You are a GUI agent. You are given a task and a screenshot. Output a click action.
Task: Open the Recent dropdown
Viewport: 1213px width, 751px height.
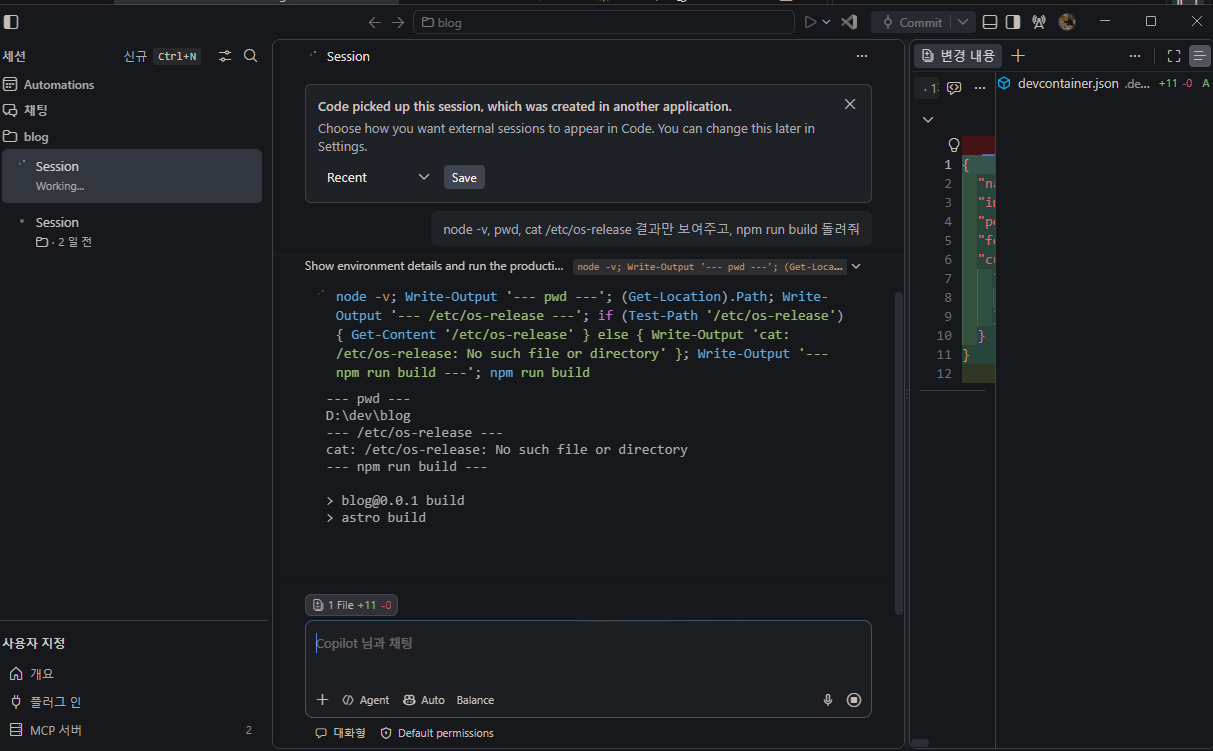(377, 177)
